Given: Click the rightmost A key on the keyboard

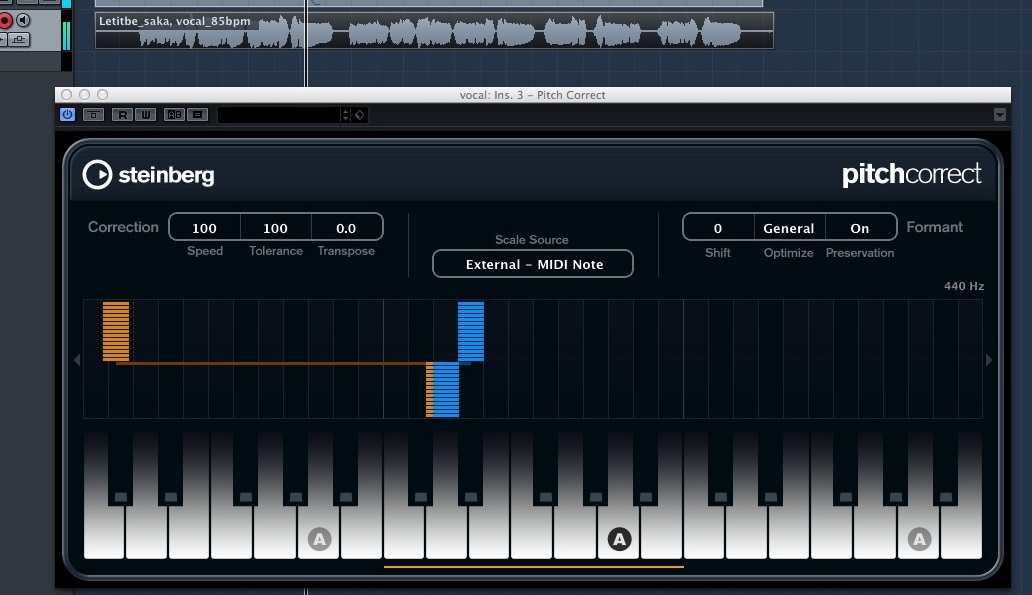Looking at the screenshot, I should pyautogui.click(x=919, y=540).
